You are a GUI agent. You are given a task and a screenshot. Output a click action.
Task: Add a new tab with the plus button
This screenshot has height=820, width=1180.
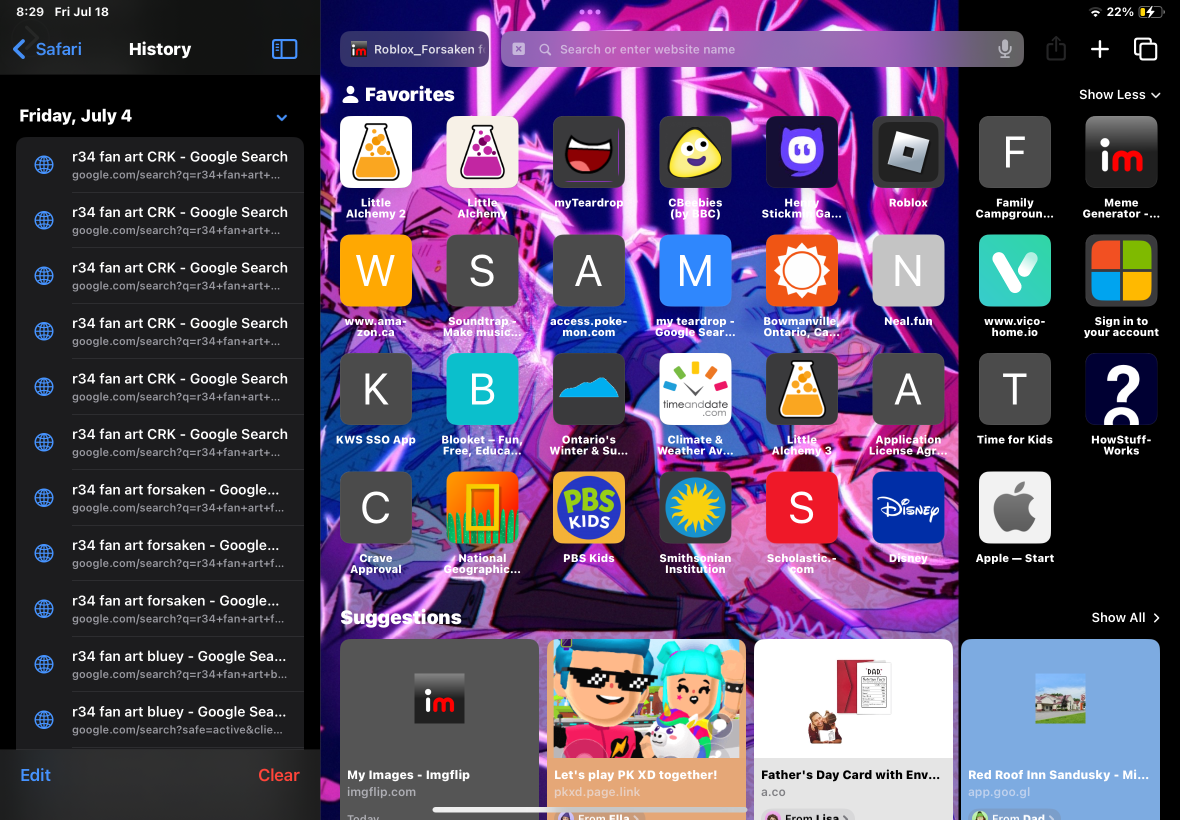pos(1099,49)
